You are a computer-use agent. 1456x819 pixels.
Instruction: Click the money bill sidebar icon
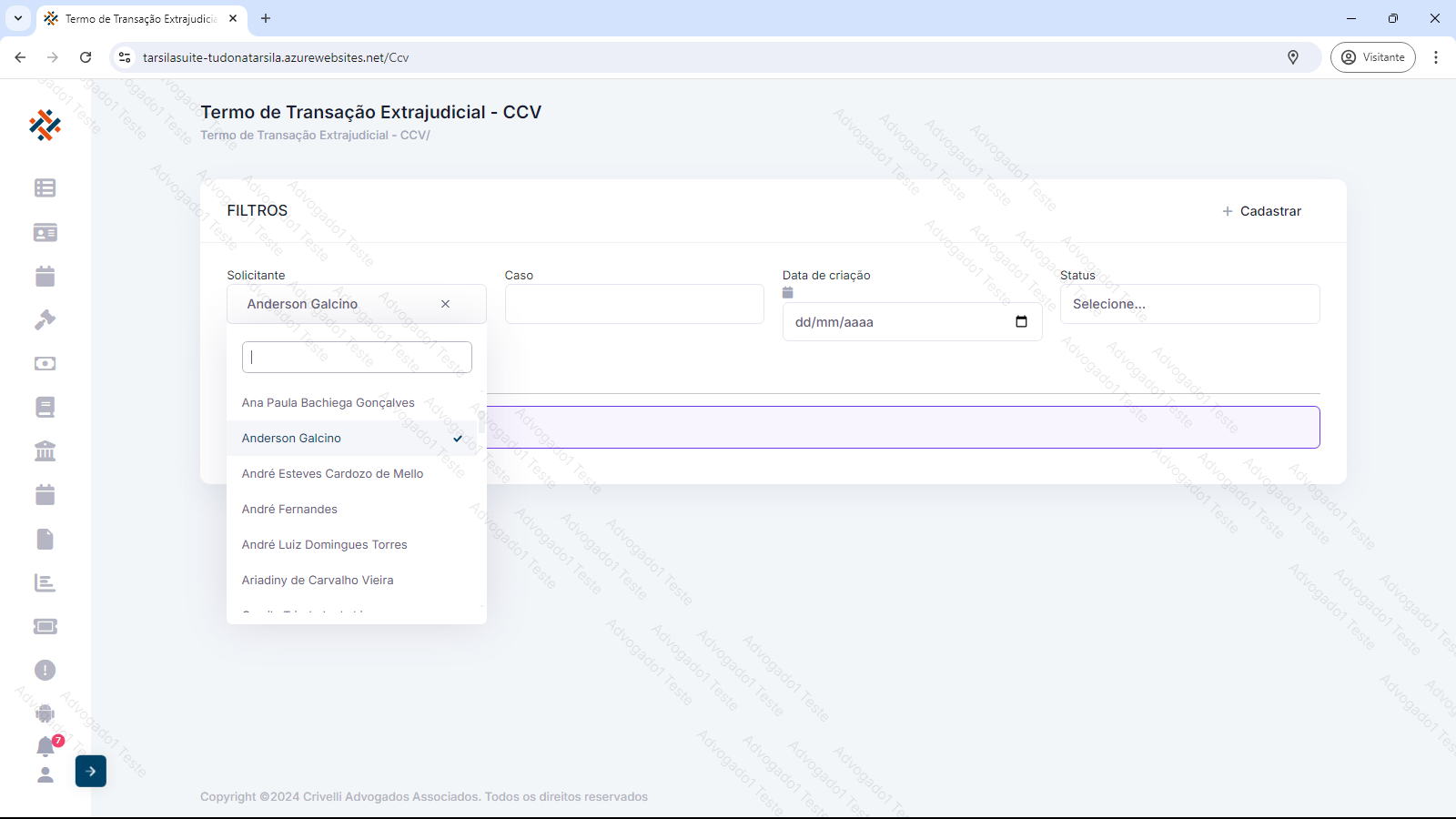pyautogui.click(x=45, y=364)
